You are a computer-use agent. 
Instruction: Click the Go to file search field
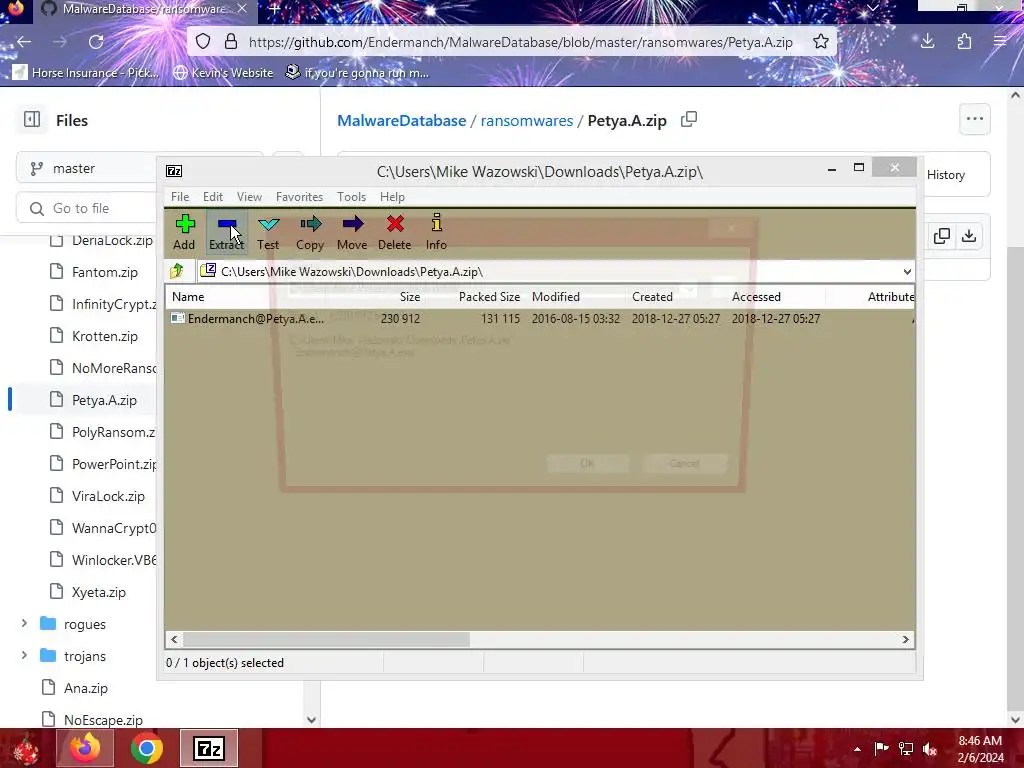pyautogui.click(x=88, y=208)
